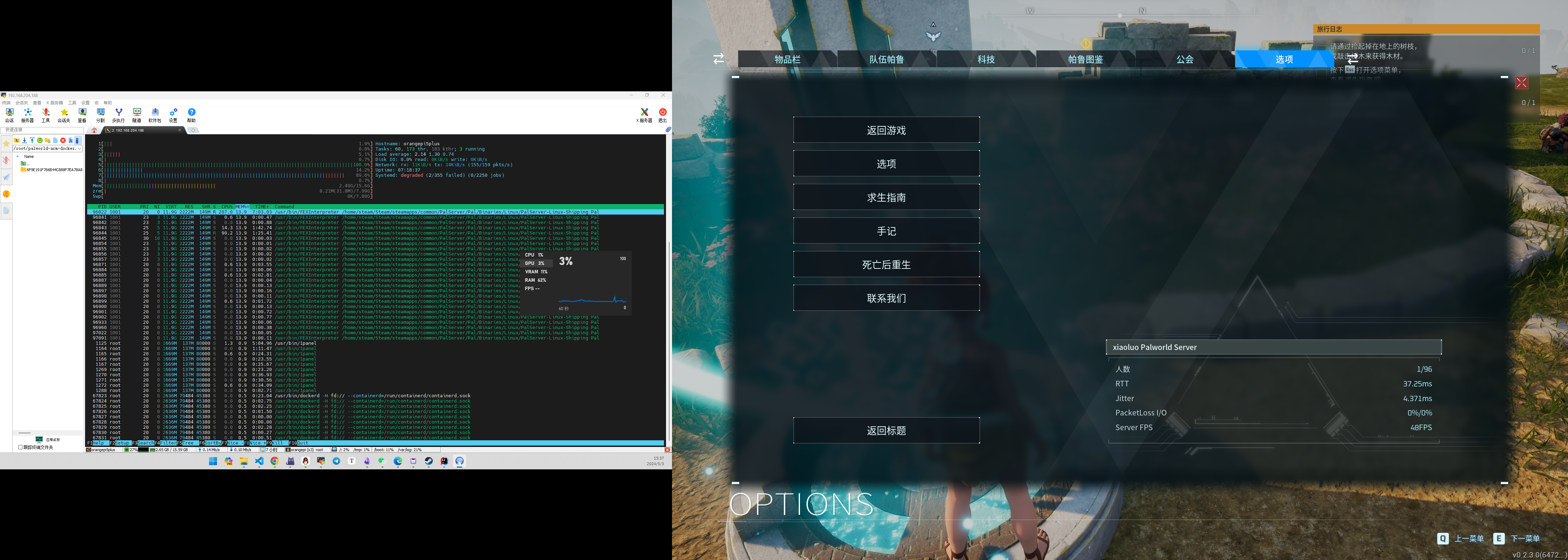Close the 192.168.204.188 session tab
Viewport: 1568px width, 560px height.
180,130
